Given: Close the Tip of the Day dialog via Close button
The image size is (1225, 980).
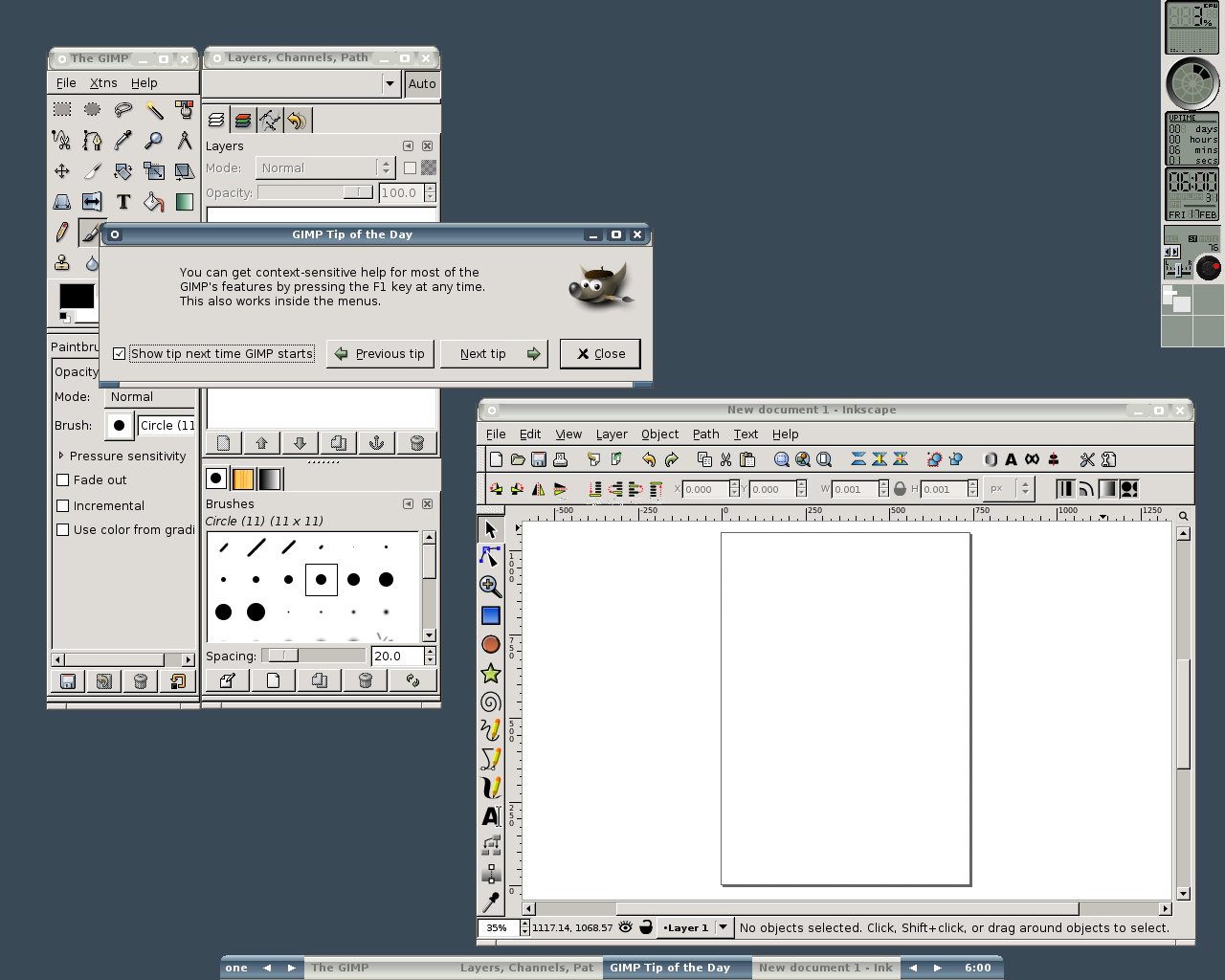Looking at the screenshot, I should [600, 354].
